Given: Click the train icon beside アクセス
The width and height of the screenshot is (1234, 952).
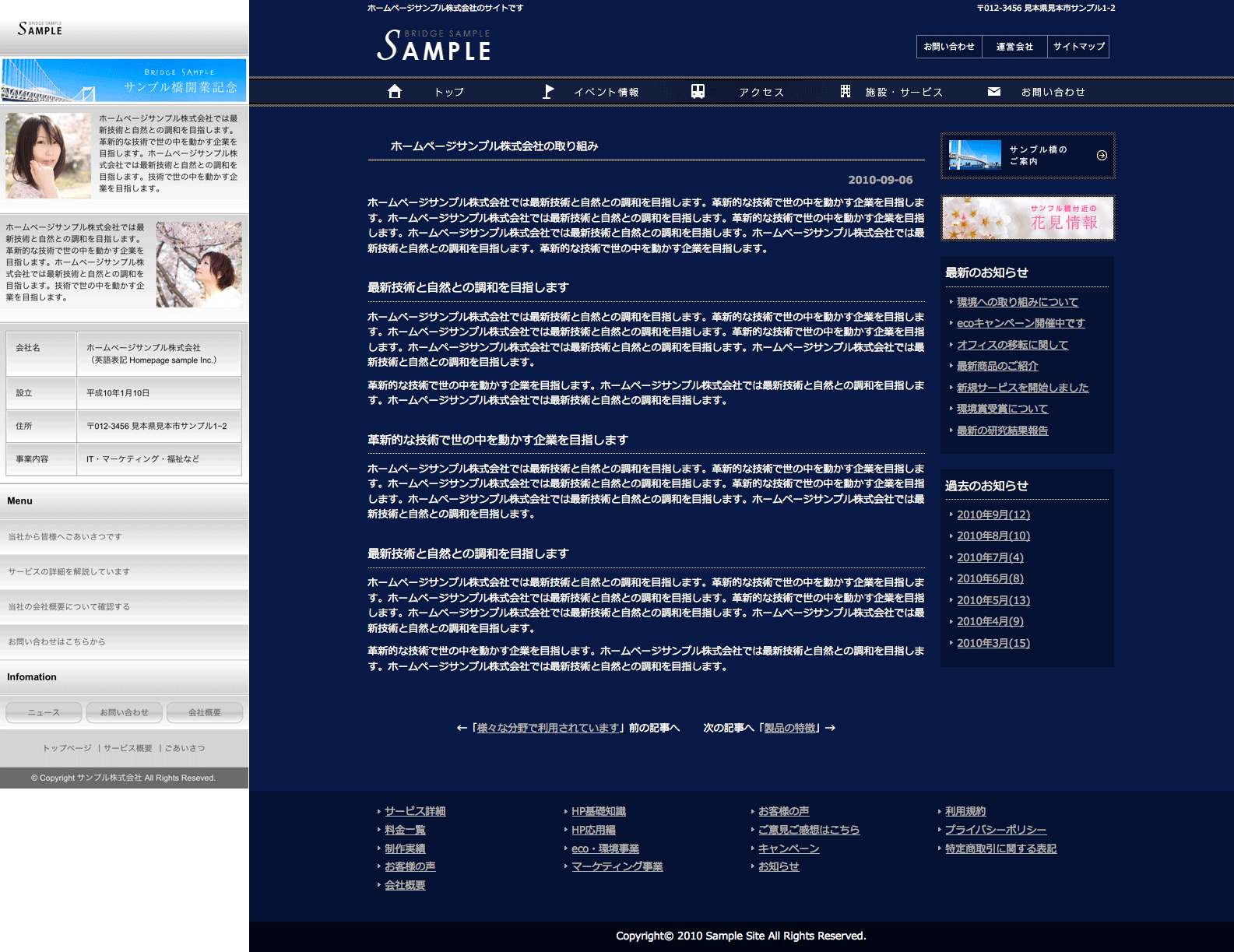Looking at the screenshot, I should pyautogui.click(x=698, y=92).
